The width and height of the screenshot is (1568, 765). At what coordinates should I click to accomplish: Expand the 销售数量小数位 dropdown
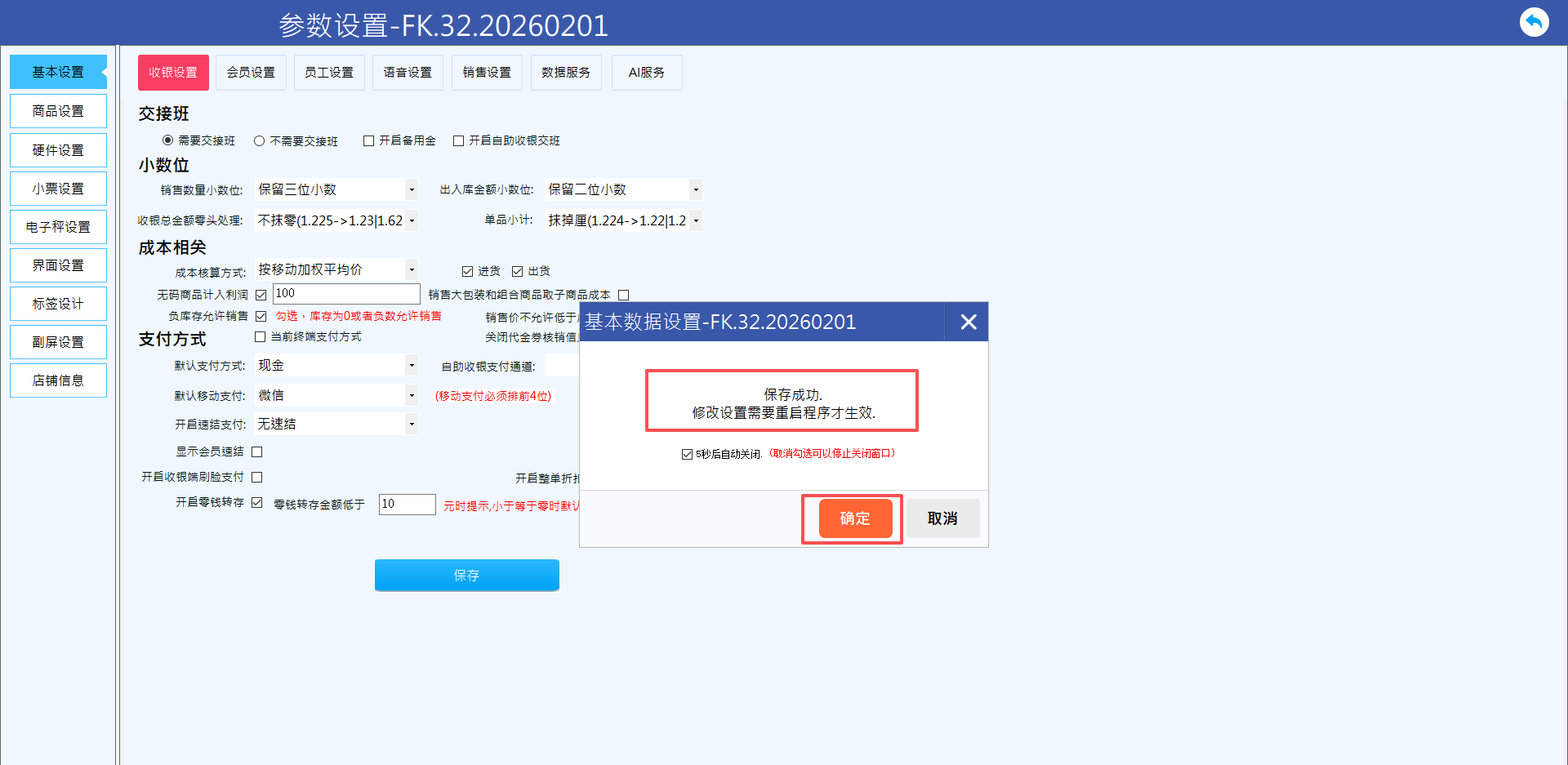click(412, 190)
